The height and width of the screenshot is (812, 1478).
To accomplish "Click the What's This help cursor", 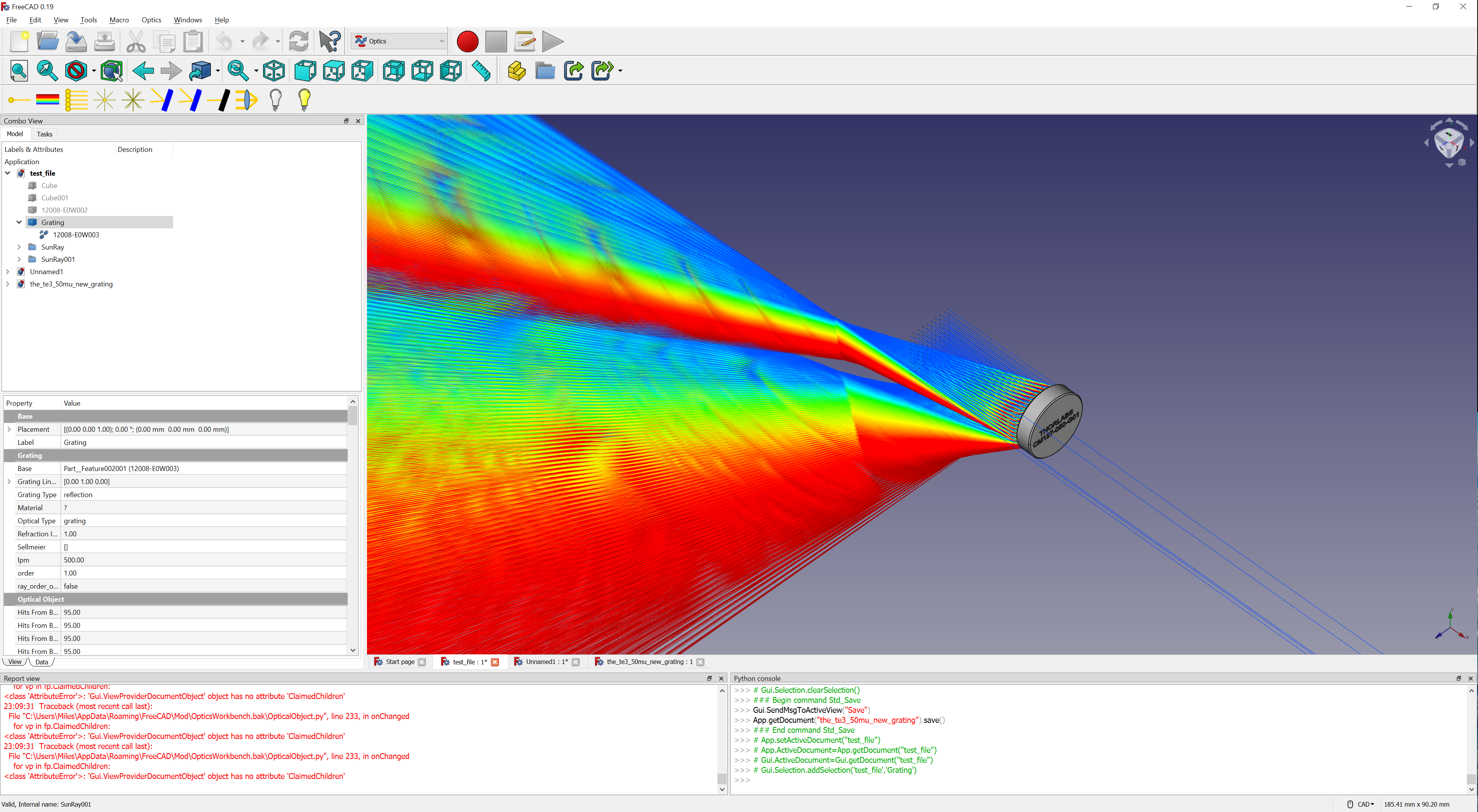I will [329, 41].
